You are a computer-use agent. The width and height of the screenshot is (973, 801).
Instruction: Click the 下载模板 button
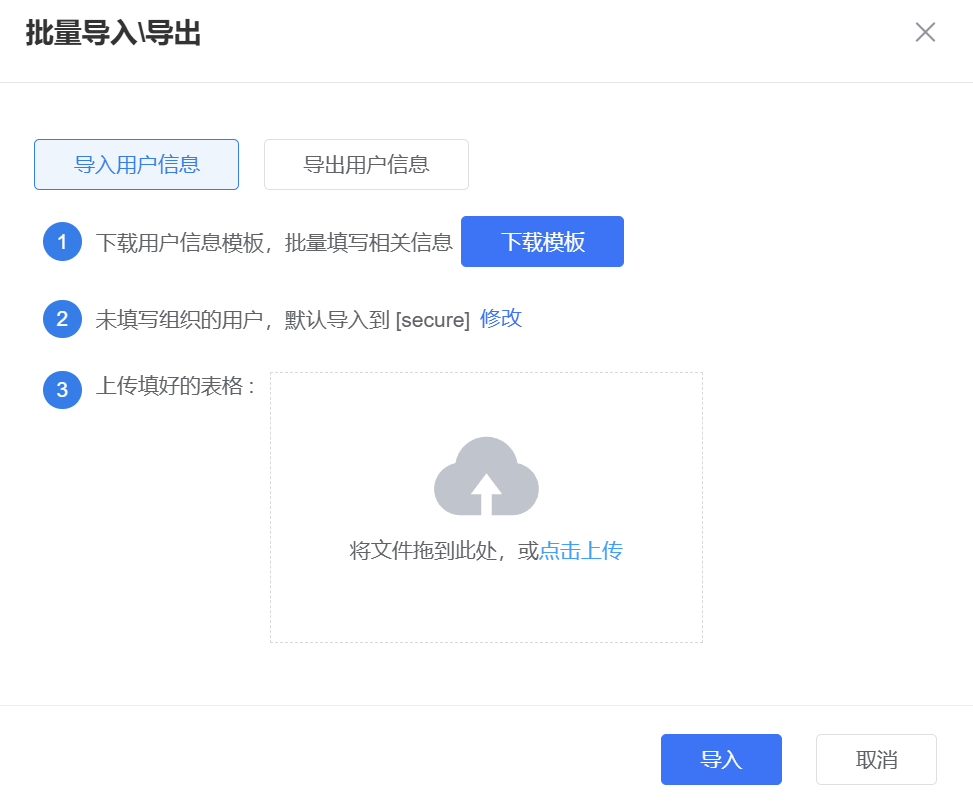(x=542, y=241)
